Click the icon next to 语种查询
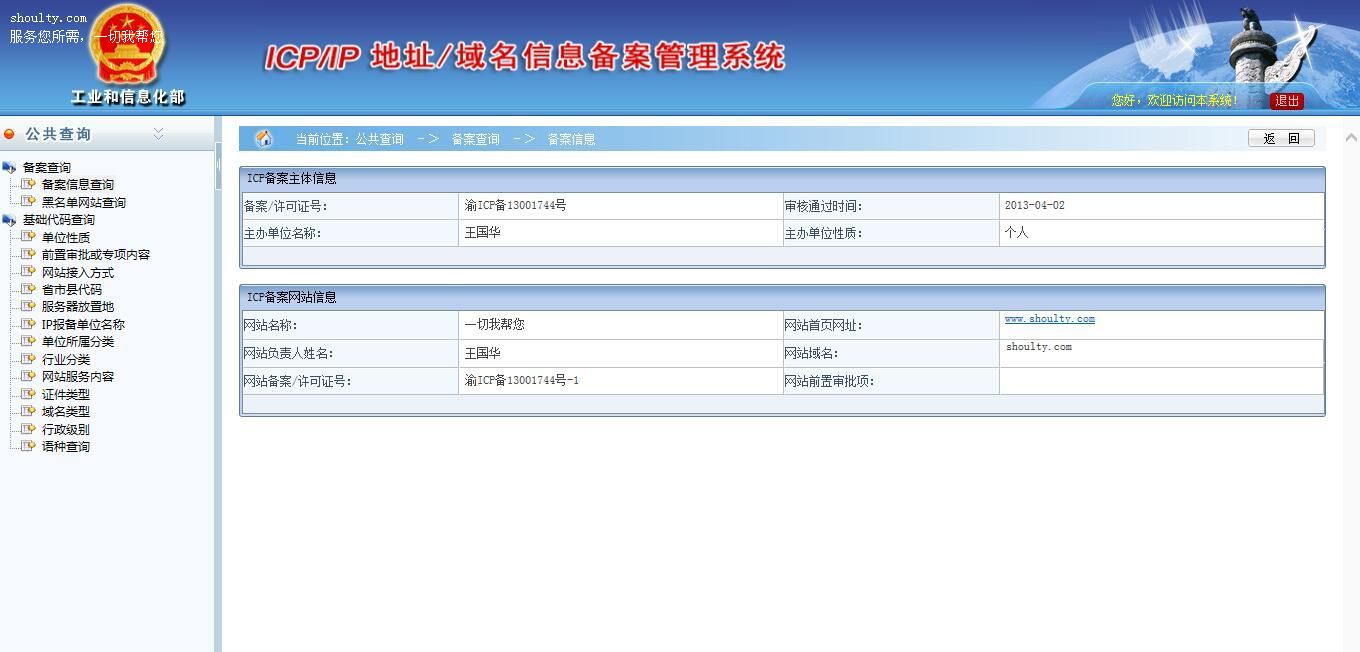Image resolution: width=1360 pixels, height=652 pixels. (x=28, y=446)
